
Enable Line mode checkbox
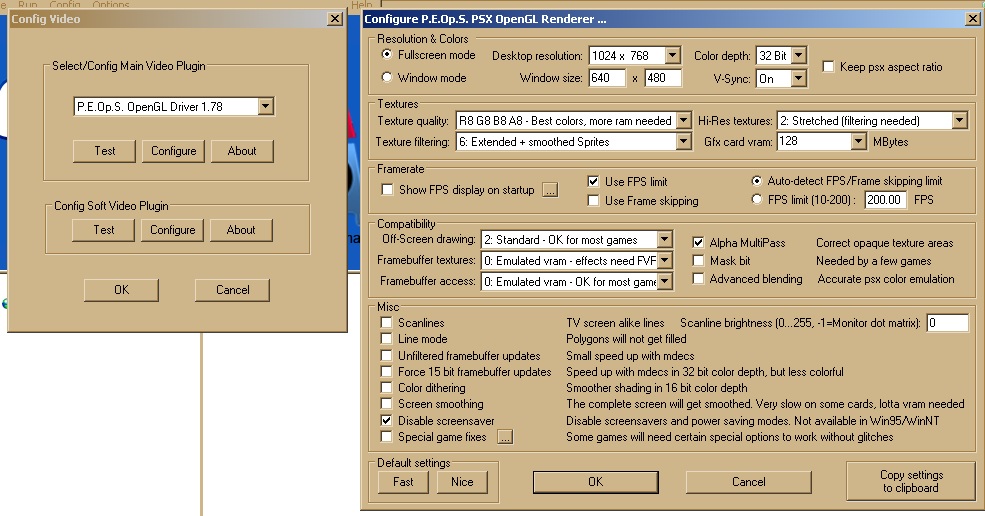pyautogui.click(x=386, y=339)
